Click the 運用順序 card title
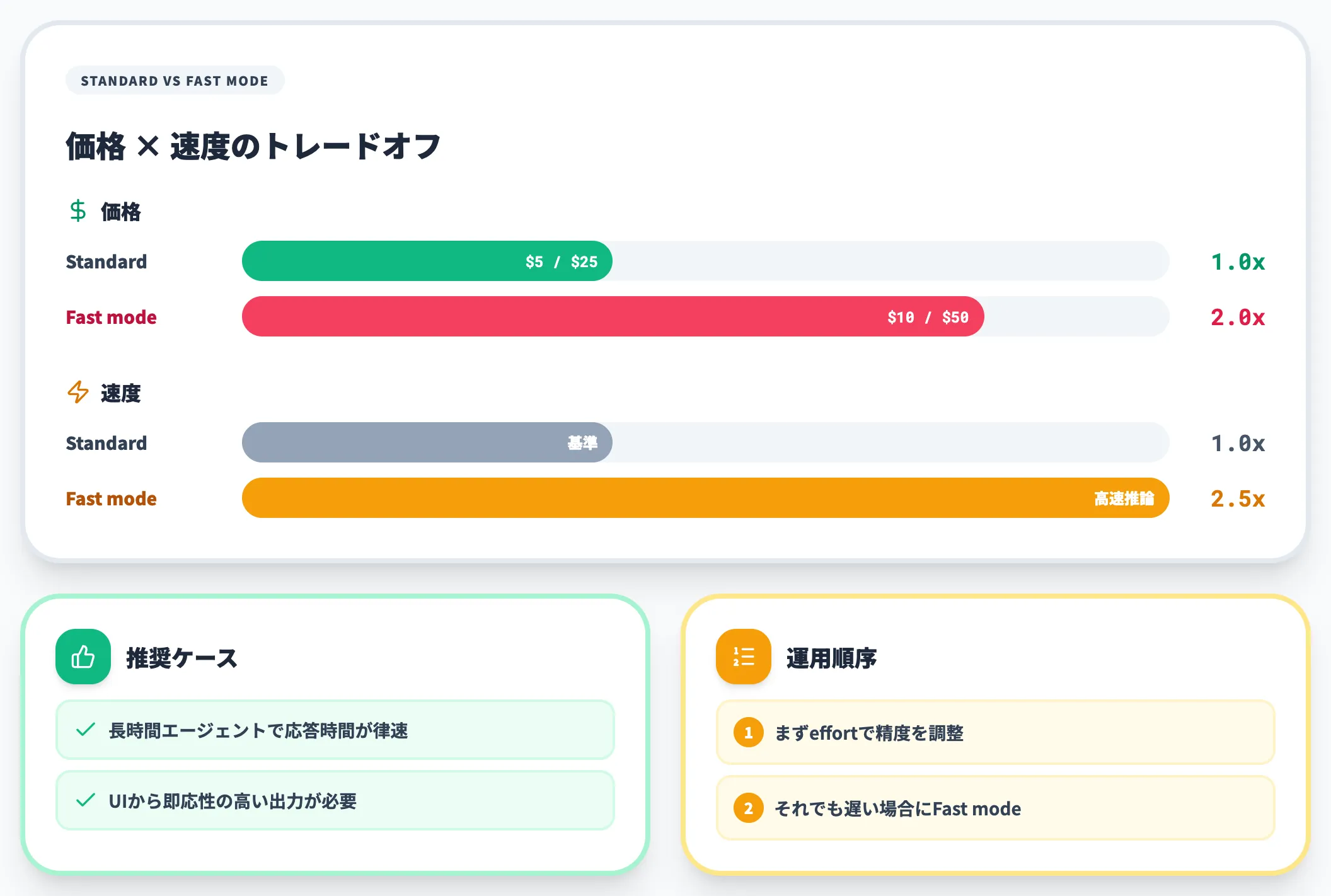Screen dimensions: 1331x896 (x=832, y=658)
